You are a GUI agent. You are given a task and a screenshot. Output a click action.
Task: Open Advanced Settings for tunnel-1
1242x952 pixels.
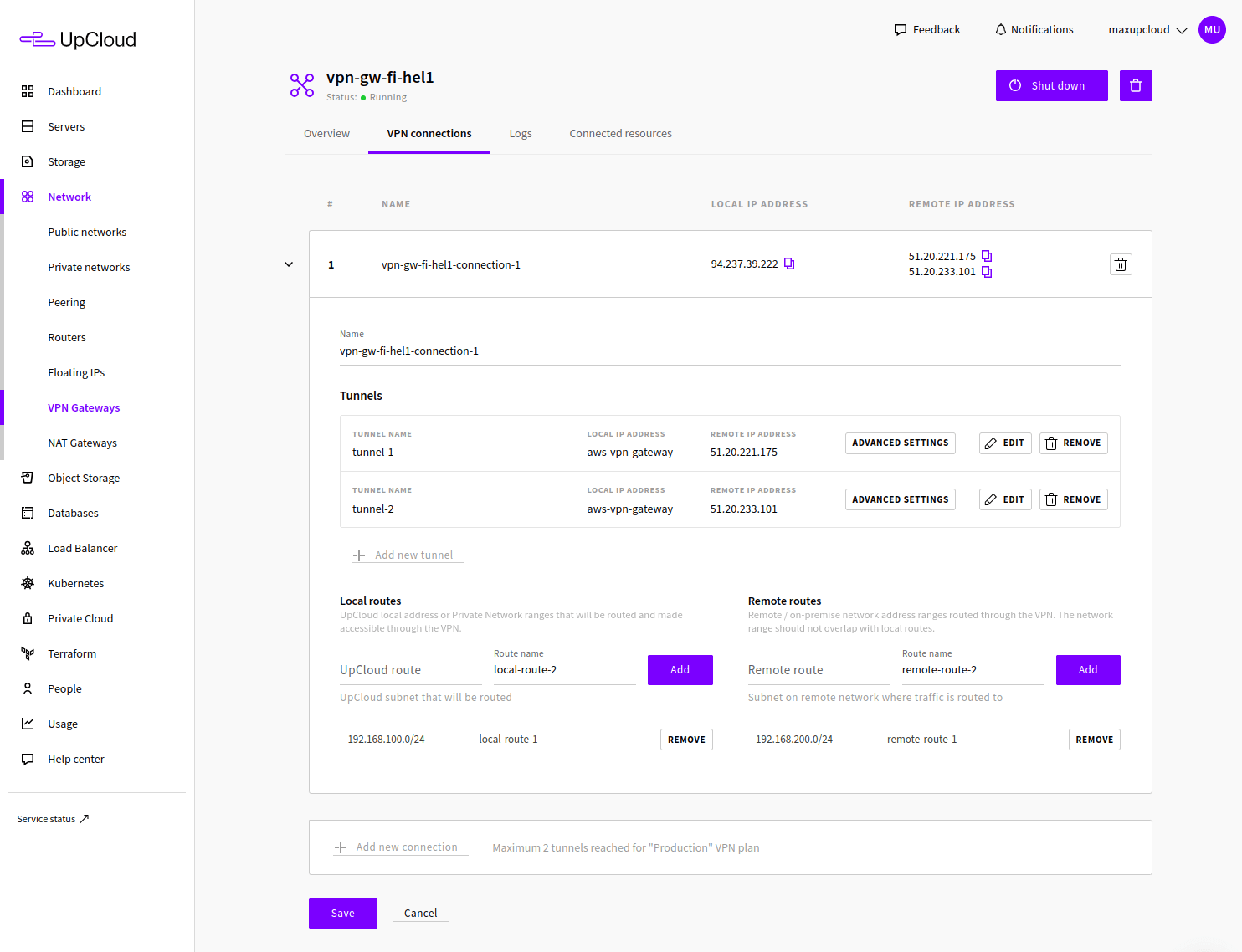(901, 443)
